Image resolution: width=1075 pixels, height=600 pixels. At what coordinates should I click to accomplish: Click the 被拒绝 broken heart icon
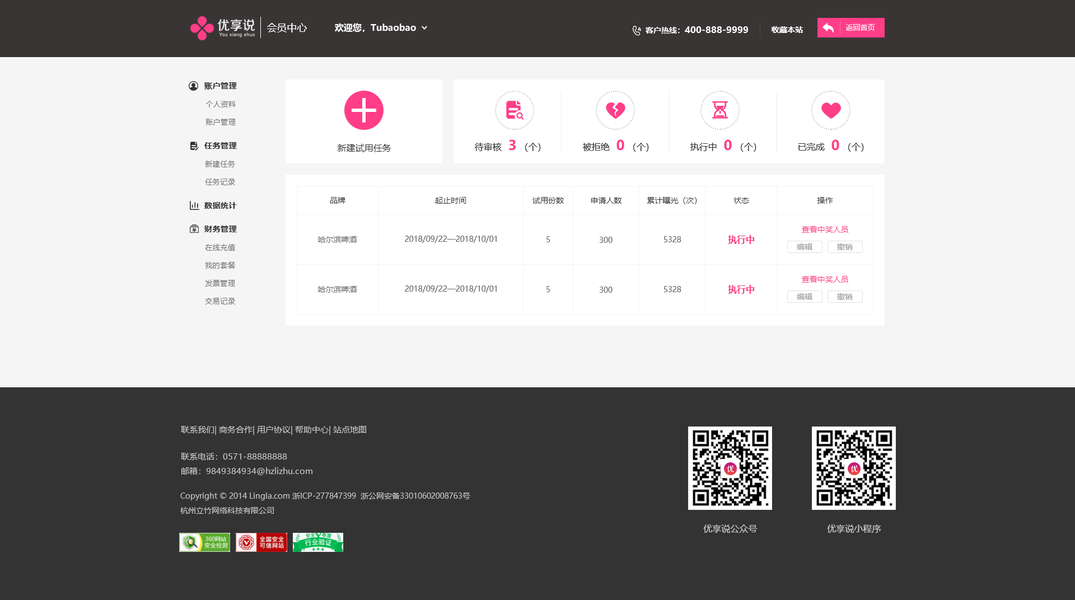click(615, 110)
